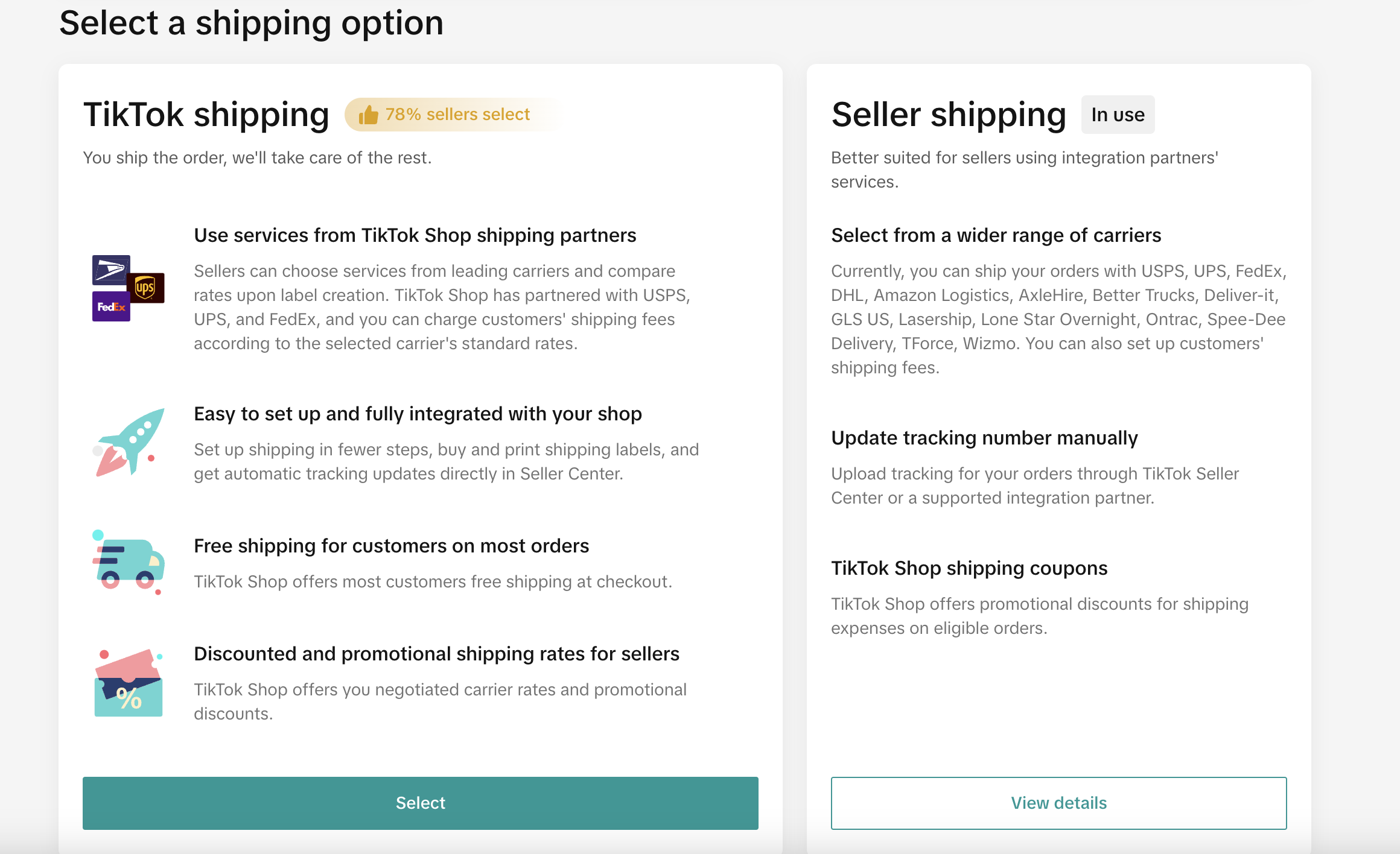
Task: Click the rocket setup icon
Action: (129, 442)
